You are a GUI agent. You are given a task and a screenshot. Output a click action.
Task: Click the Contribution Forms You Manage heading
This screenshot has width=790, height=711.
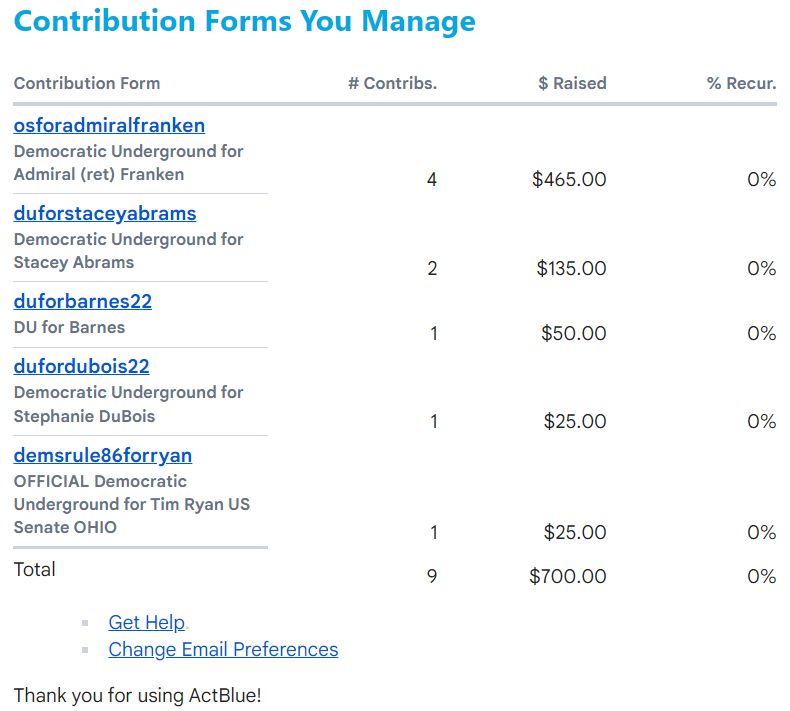point(244,21)
